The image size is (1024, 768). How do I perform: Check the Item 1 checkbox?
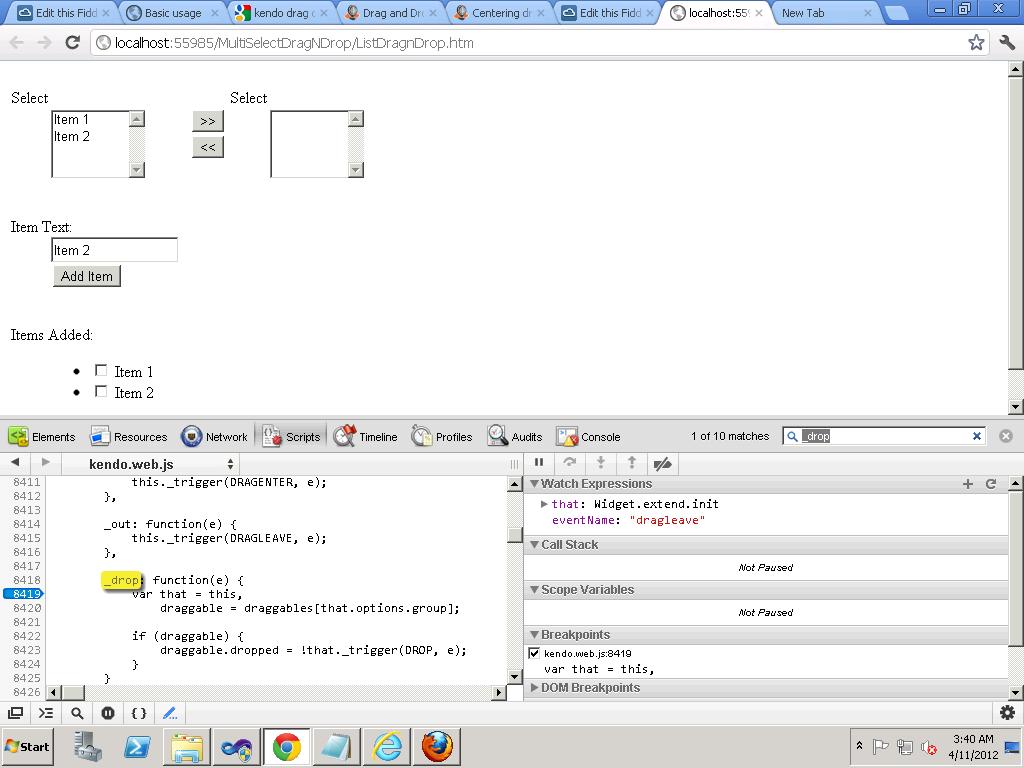101,370
